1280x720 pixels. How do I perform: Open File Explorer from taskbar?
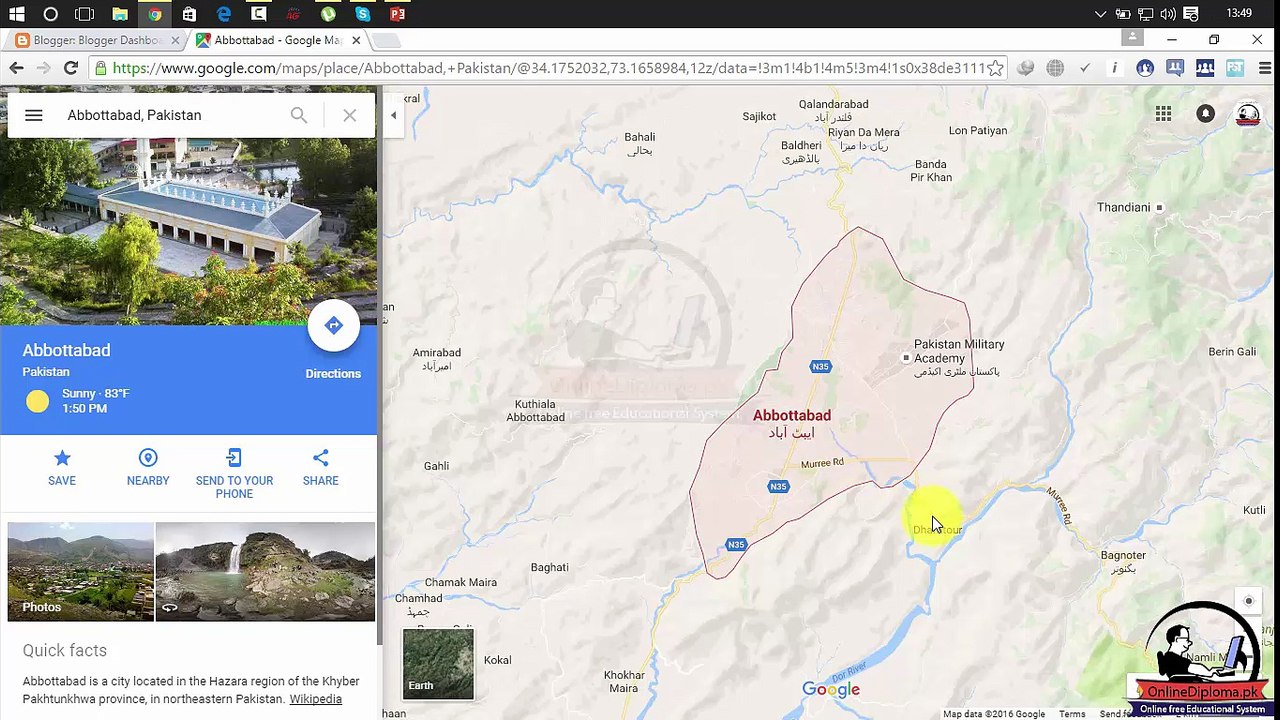120,14
